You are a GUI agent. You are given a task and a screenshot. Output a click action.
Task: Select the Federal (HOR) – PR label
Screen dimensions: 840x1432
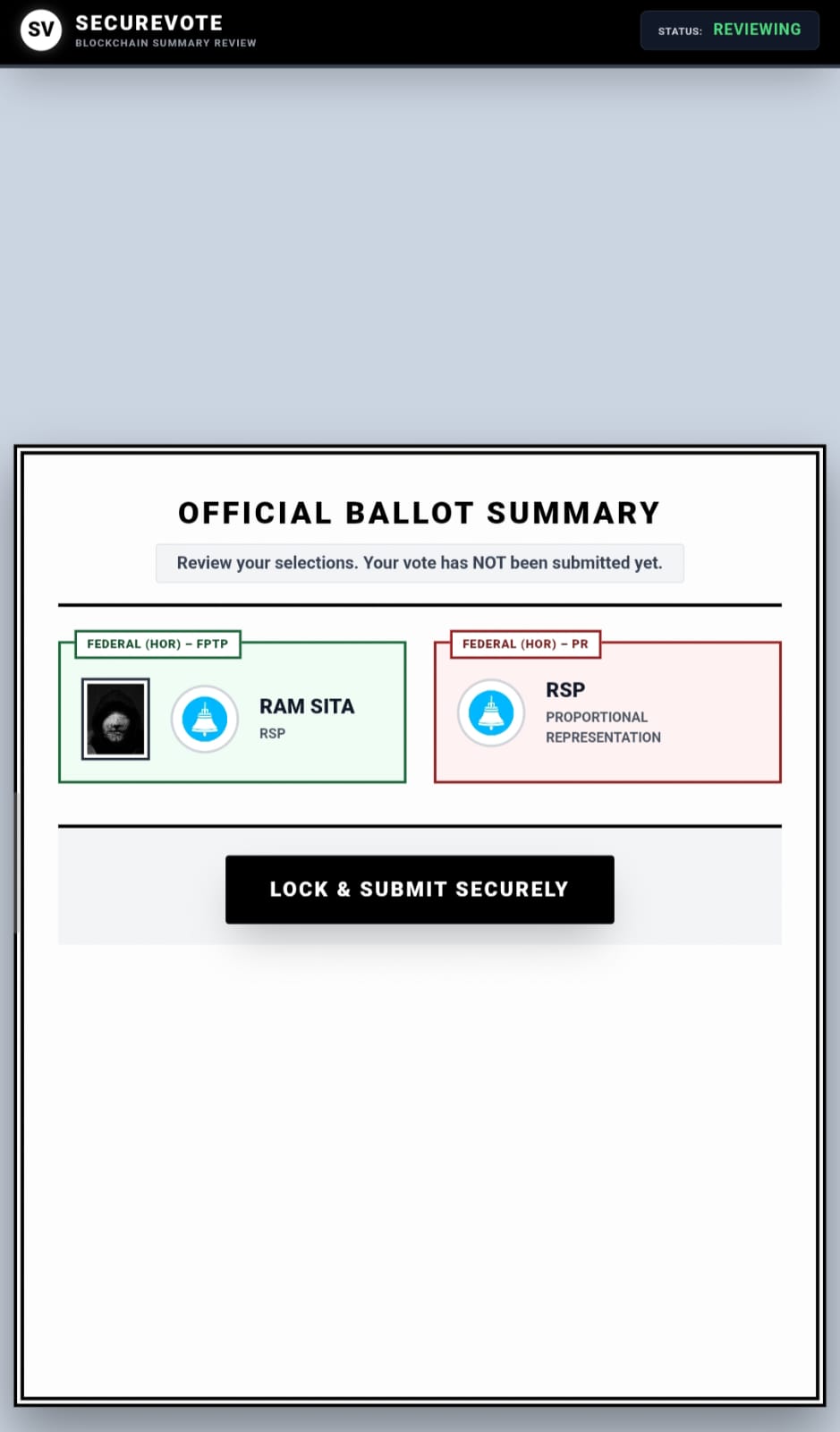[525, 644]
